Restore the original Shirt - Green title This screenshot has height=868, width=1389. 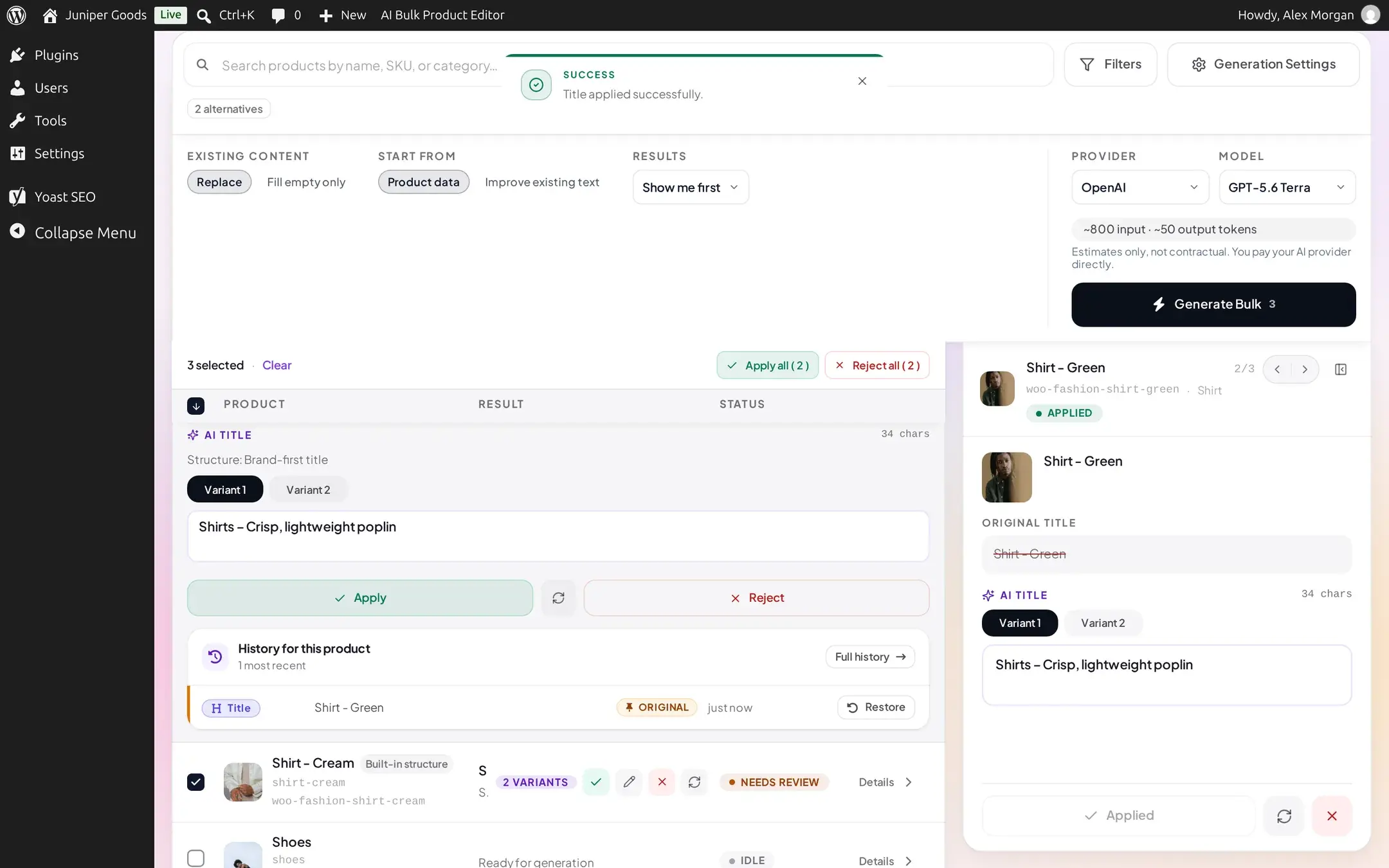pos(876,707)
